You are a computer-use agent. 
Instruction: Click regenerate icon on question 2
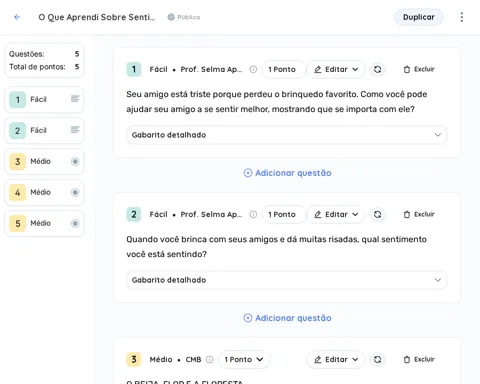click(x=377, y=214)
